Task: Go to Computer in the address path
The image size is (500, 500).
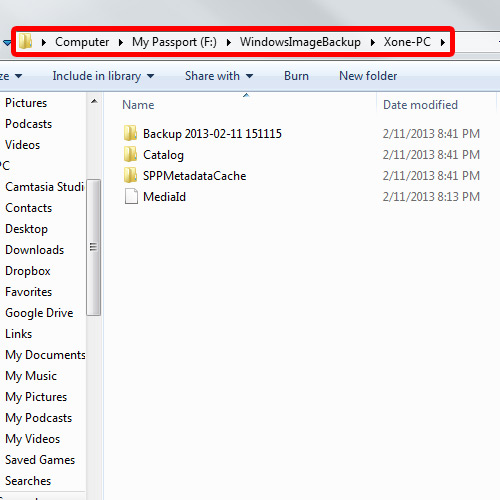Action: 82,42
